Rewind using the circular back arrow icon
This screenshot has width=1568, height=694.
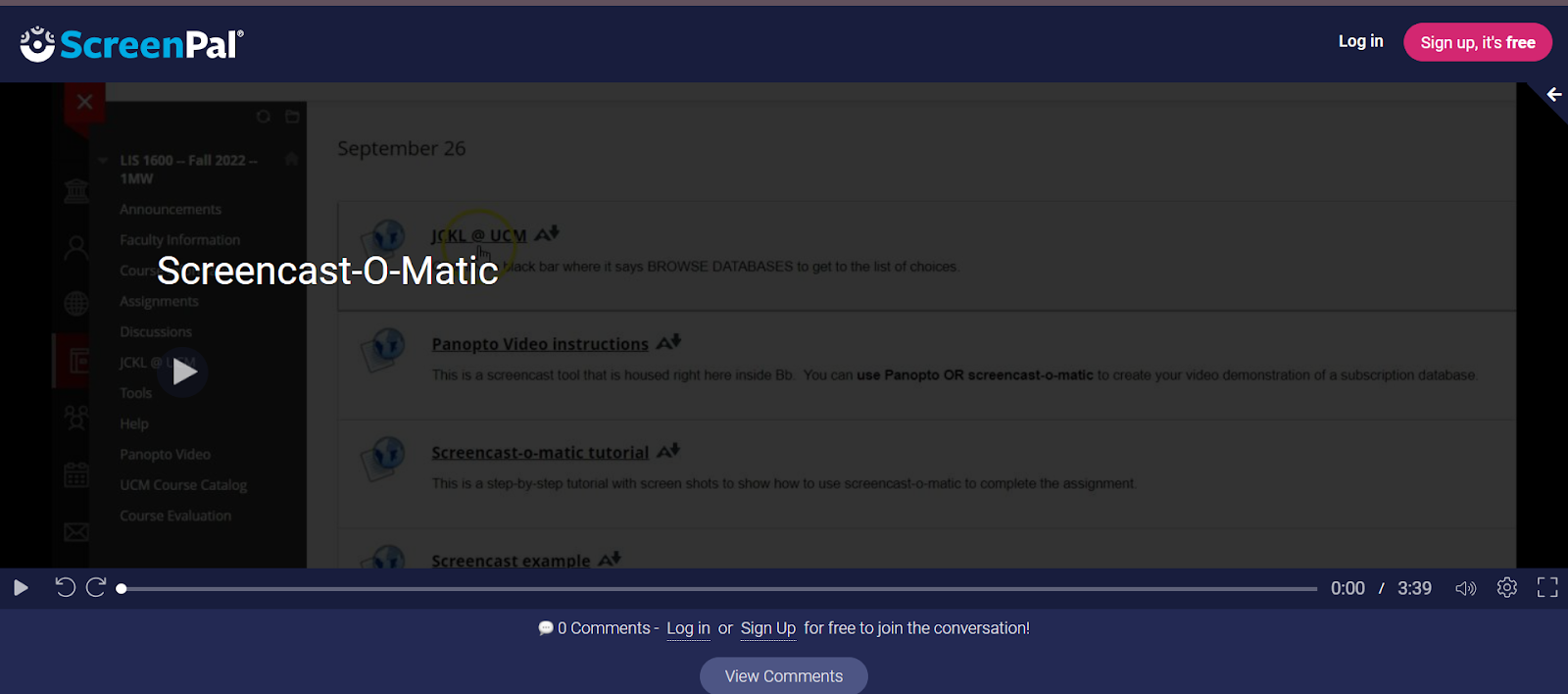point(65,587)
